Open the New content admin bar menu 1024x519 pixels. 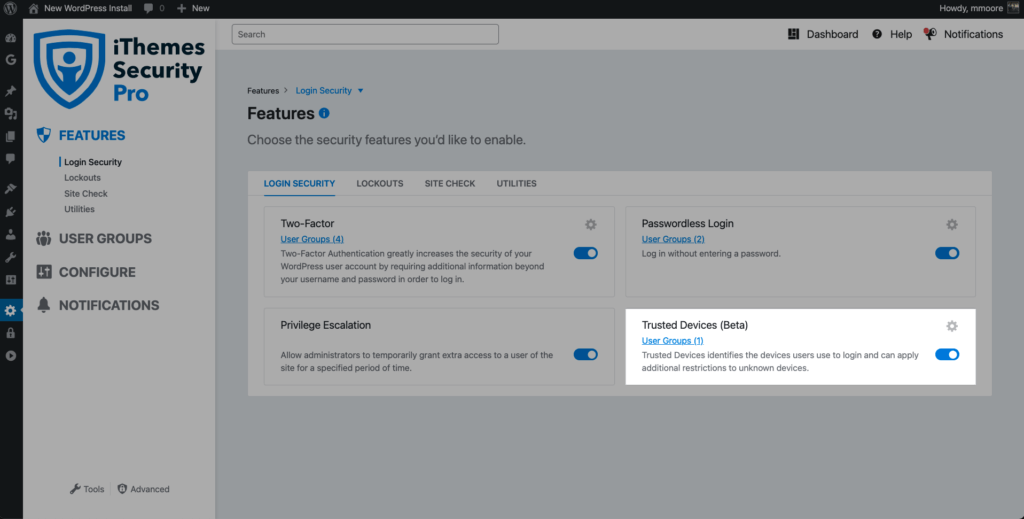point(193,8)
